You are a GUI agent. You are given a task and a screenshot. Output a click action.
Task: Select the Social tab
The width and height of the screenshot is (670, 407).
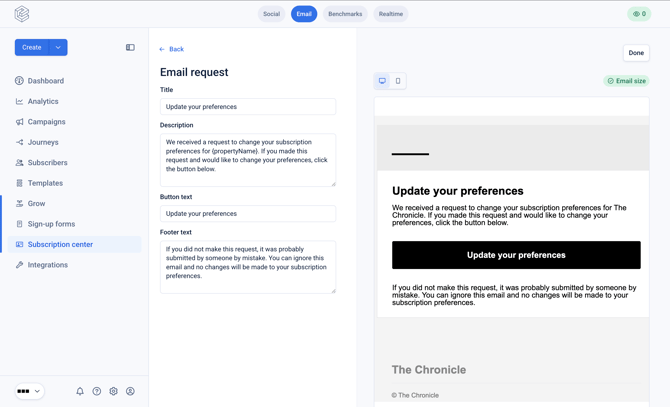pos(271,14)
